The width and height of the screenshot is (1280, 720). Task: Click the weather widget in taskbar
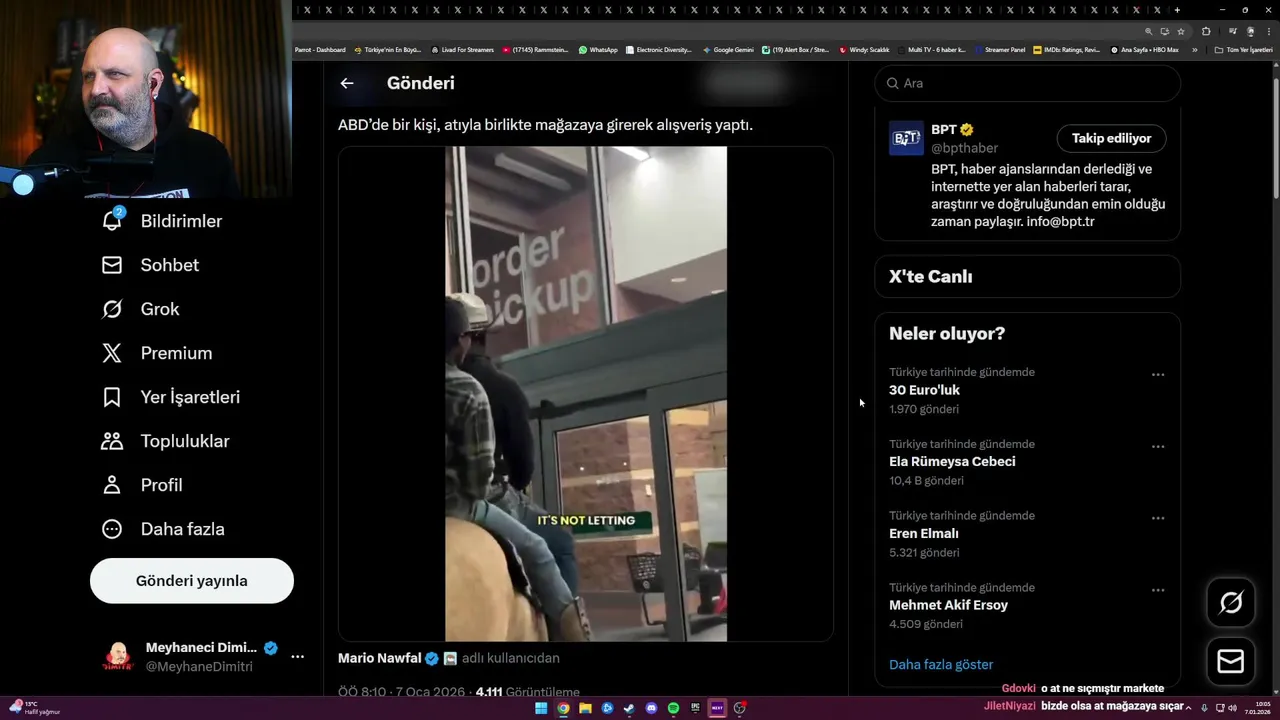pos(34,708)
